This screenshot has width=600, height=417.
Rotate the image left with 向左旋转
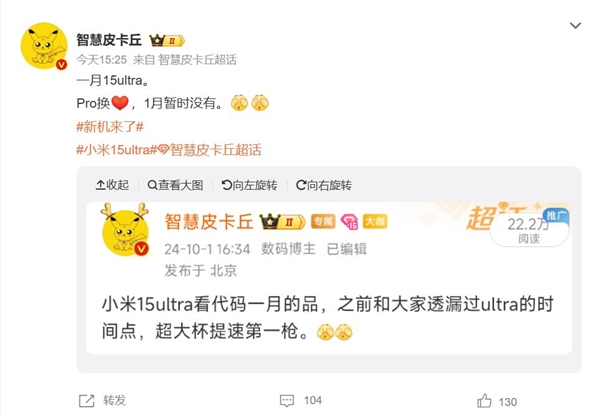click(x=249, y=185)
